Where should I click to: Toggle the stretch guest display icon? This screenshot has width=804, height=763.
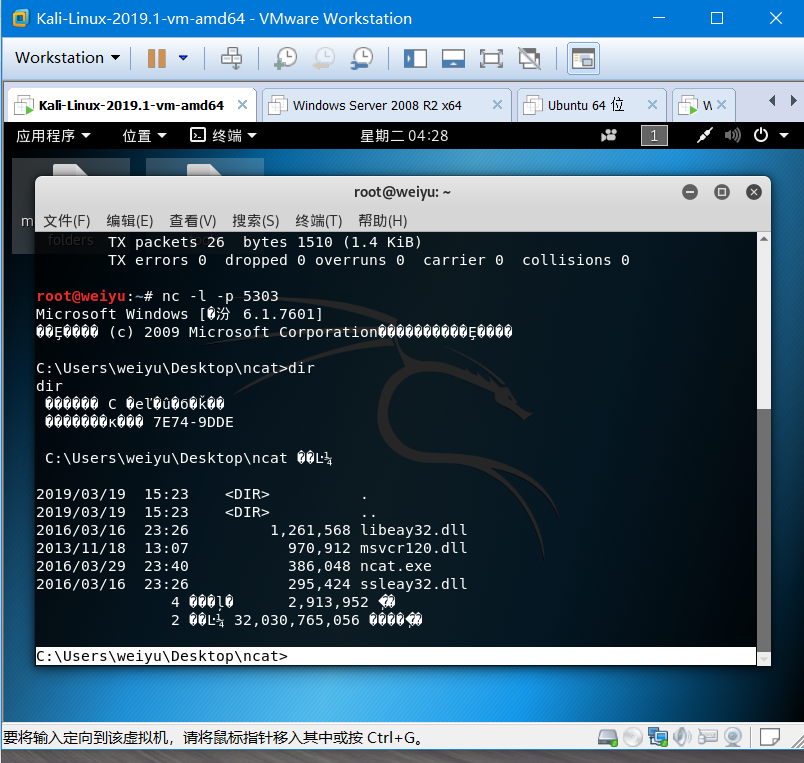(529, 58)
